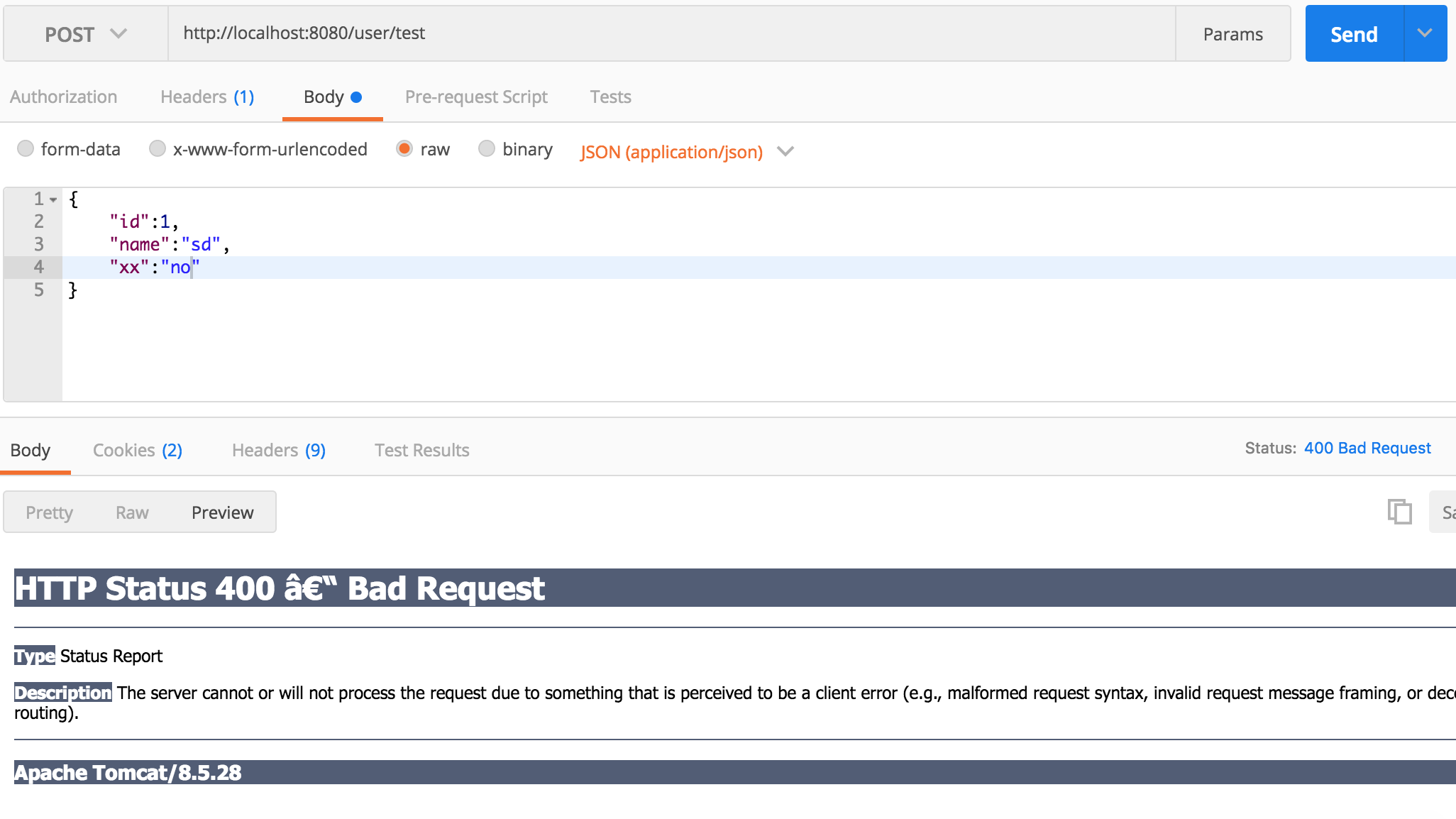
Task: Select the request Body tab
Action: (332, 97)
